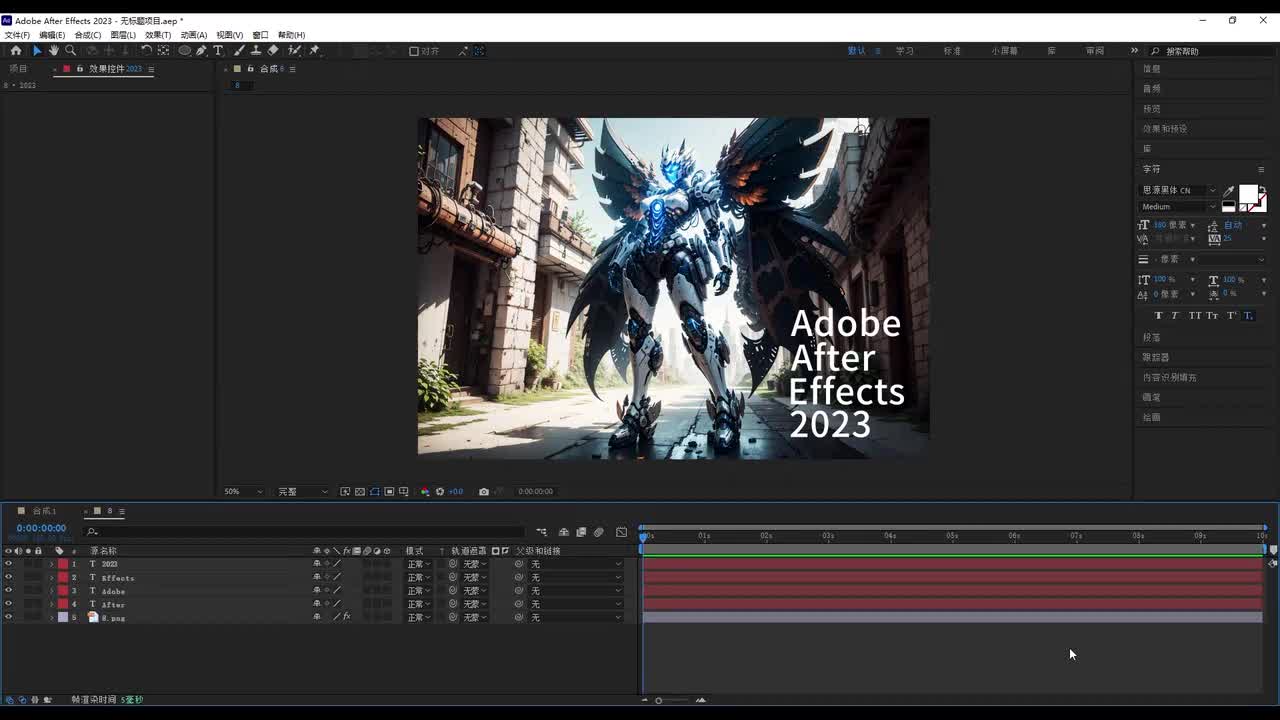The height and width of the screenshot is (720, 1280).
Task: Toggle lock on effect controls 2023 tab
Action: pos(80,69)
